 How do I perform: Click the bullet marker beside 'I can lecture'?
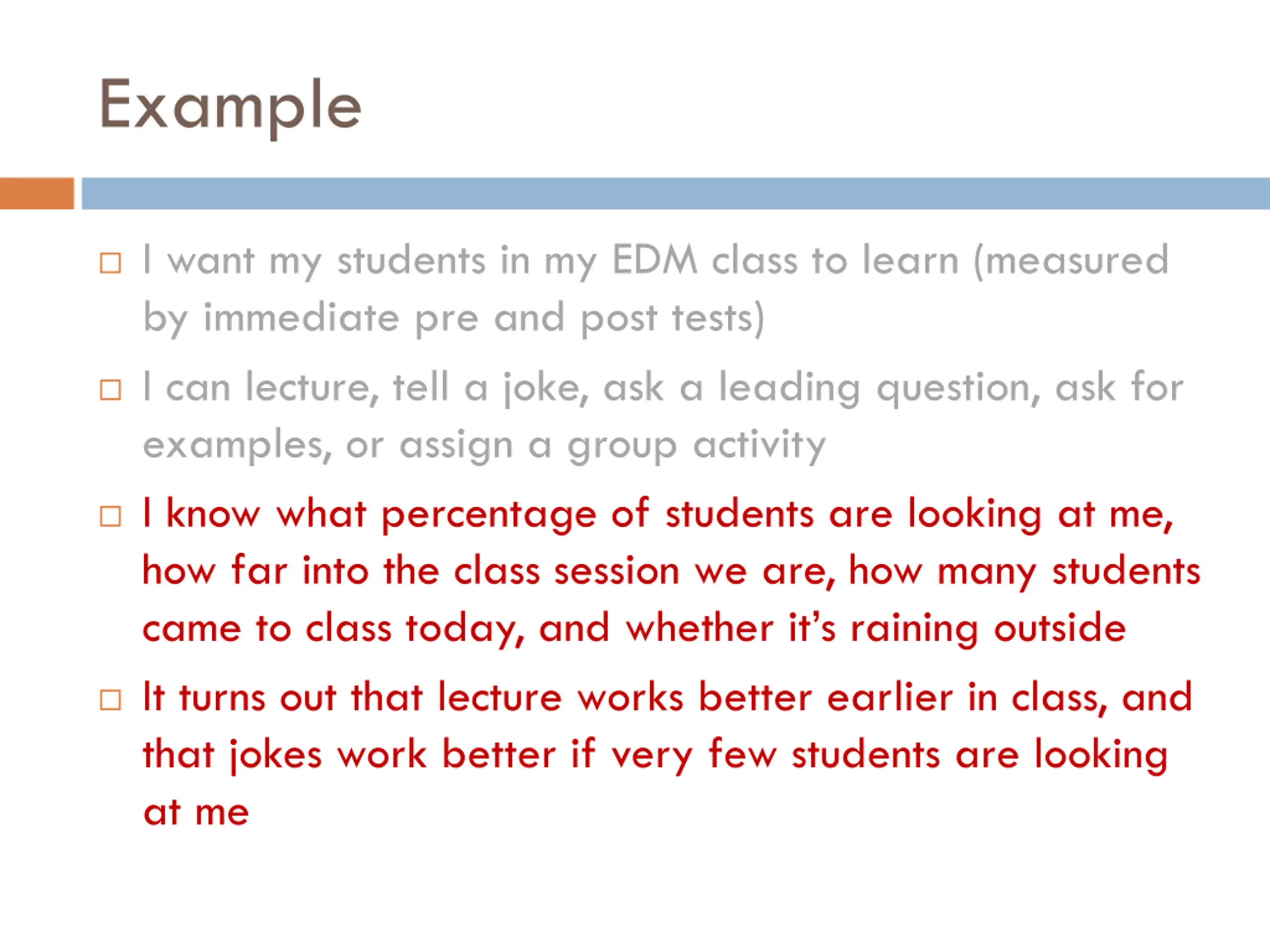pos(110,390)
